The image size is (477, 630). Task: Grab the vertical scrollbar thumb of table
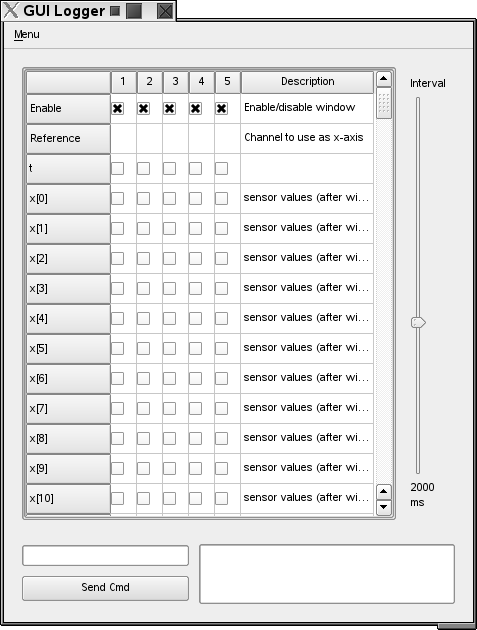(384, 103)
